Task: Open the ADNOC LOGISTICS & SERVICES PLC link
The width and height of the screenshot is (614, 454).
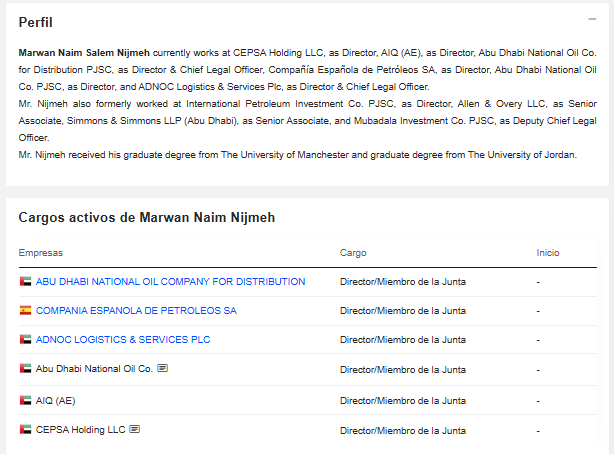Action: [123, 340]
